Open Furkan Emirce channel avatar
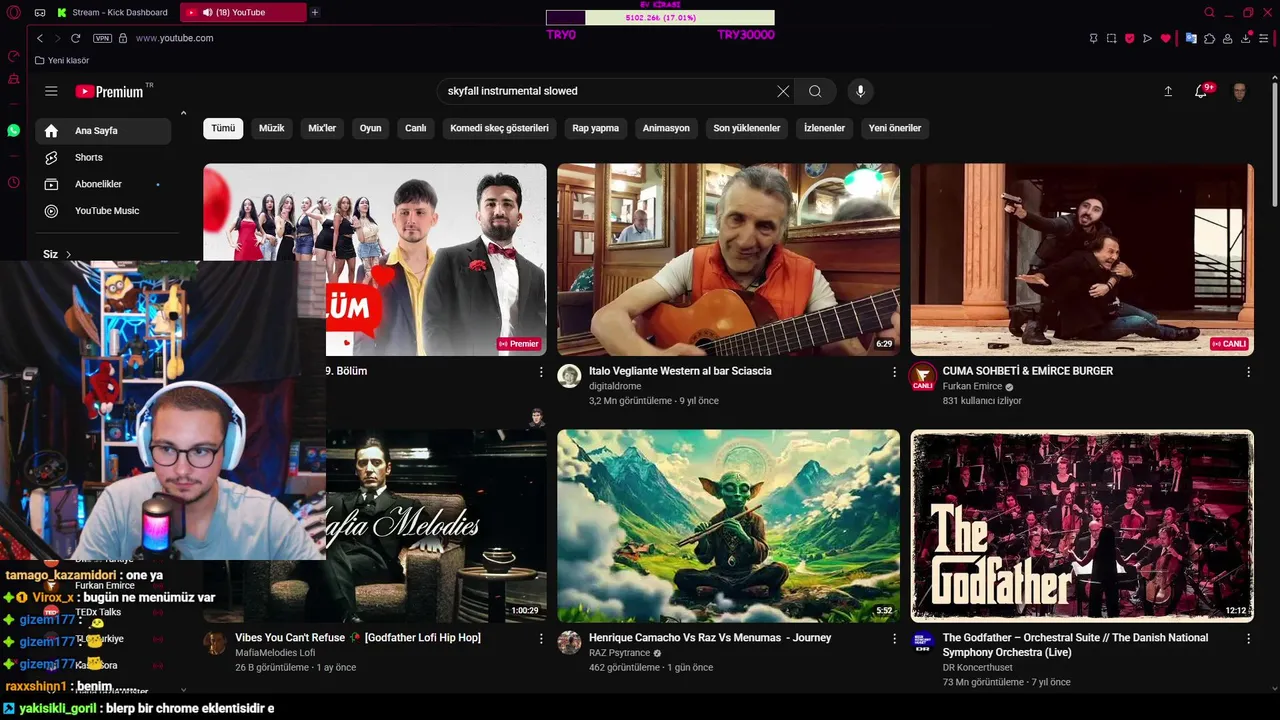The width and height of the screenshot is (1280, 720). point(922,376)
